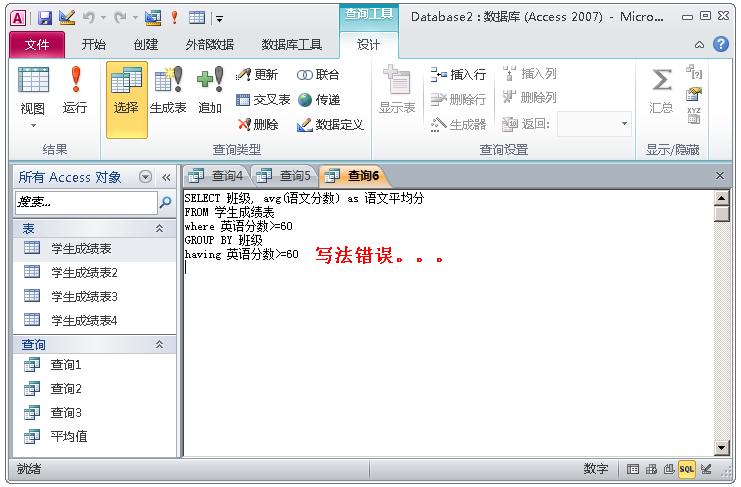This screenshot has height=487, width=741.
Task: Switch to SQL view in status bar
Action: pos(686,469)
